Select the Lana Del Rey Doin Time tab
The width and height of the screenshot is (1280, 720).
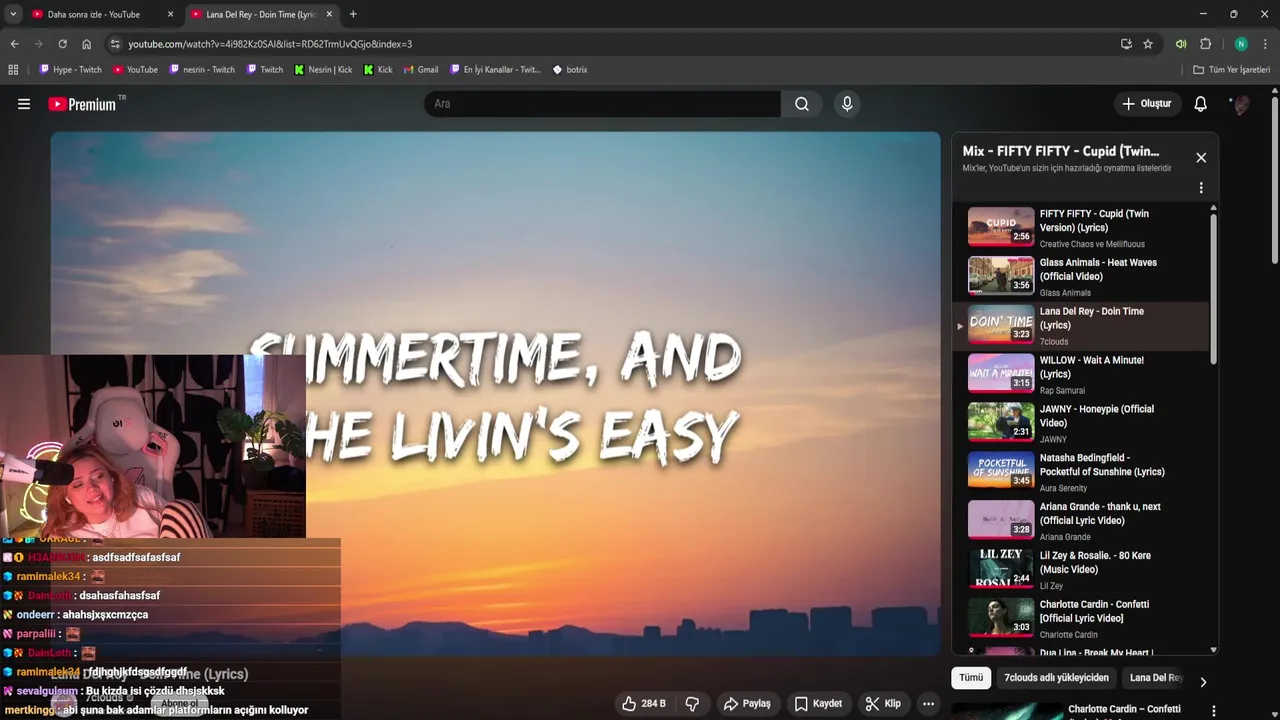[x=260, y=14]
